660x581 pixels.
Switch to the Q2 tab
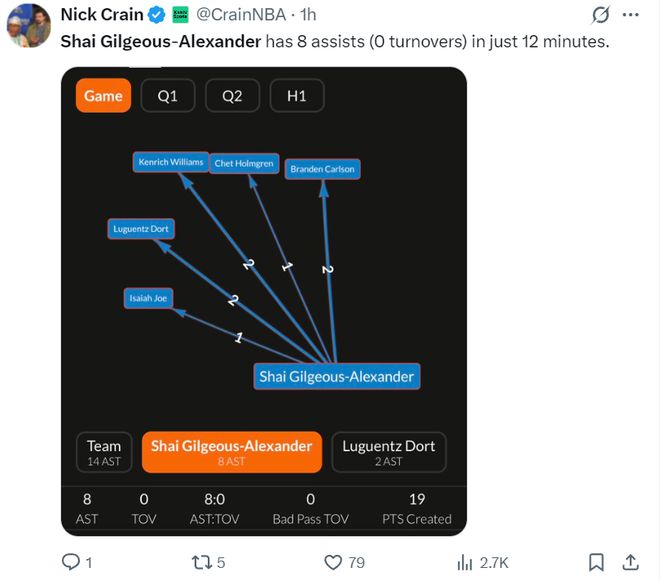232,96
